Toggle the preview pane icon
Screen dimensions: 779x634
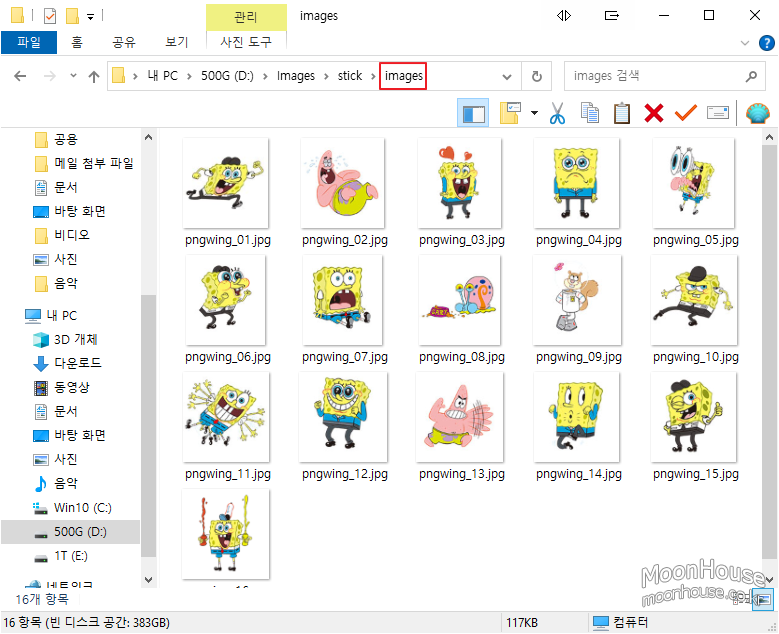473,113
